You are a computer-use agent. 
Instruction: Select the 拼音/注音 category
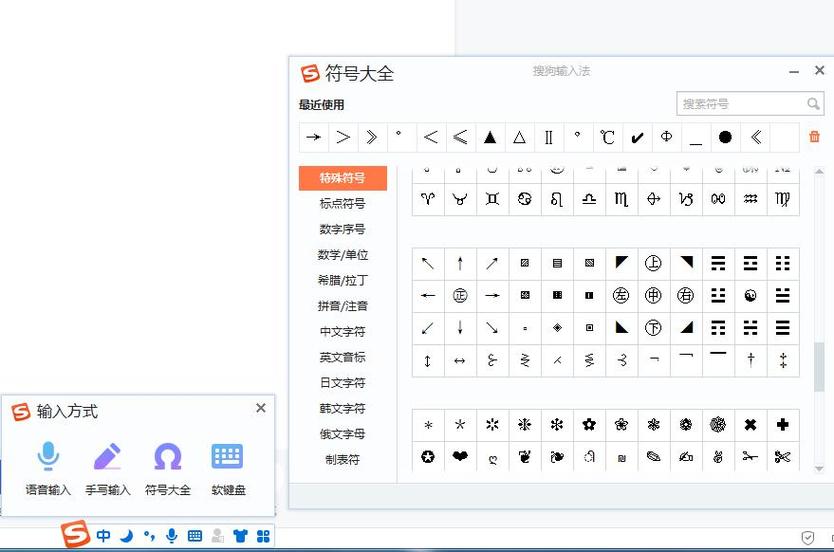(x=343, y=306)
